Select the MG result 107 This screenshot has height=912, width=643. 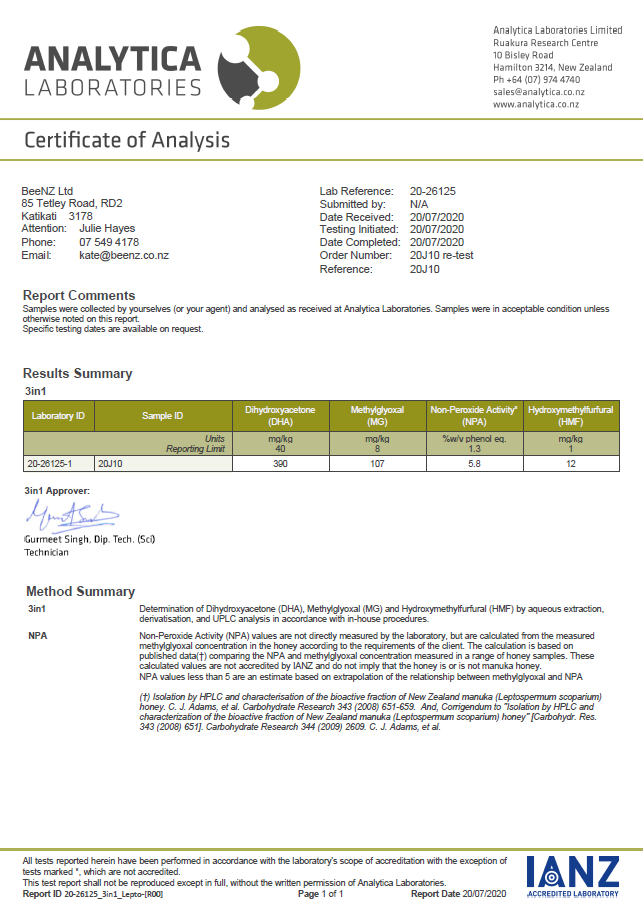pyautogui.click(x=377, y=464)
